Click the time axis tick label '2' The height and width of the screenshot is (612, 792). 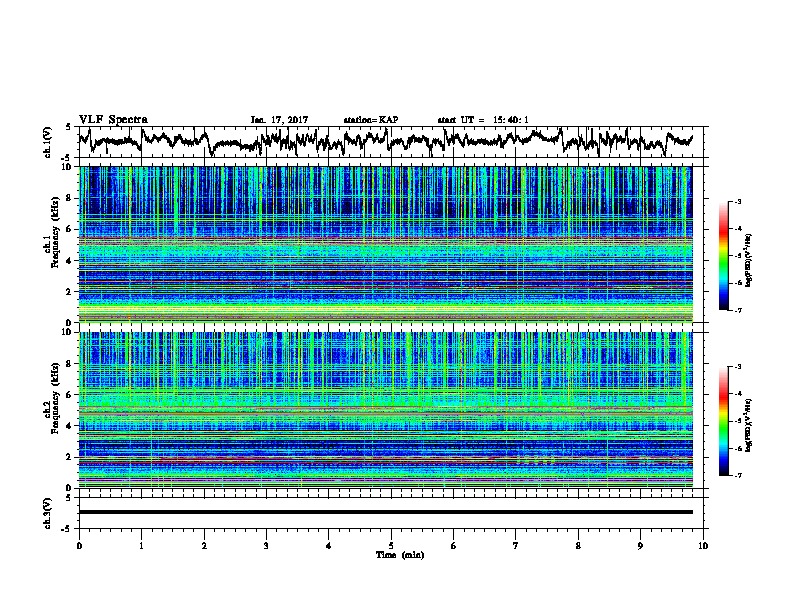(204, 546)
